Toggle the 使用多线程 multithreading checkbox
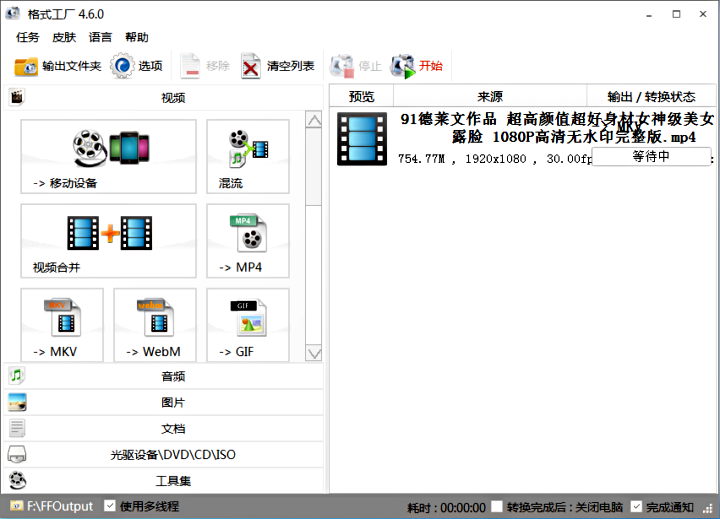Screen dimensions: 720x519 point(111,506)
